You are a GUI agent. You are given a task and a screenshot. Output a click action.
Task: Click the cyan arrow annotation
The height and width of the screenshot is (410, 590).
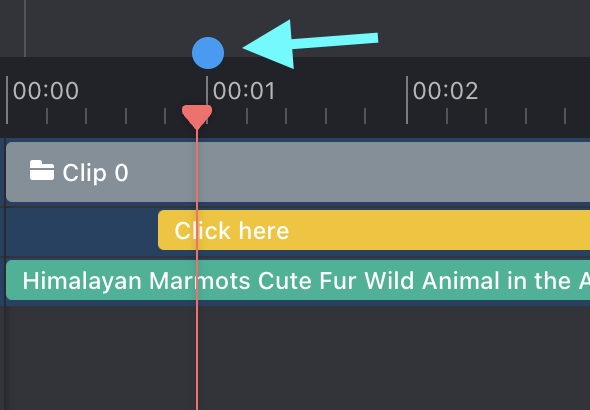pyautogui.click(x=310, y=44)
